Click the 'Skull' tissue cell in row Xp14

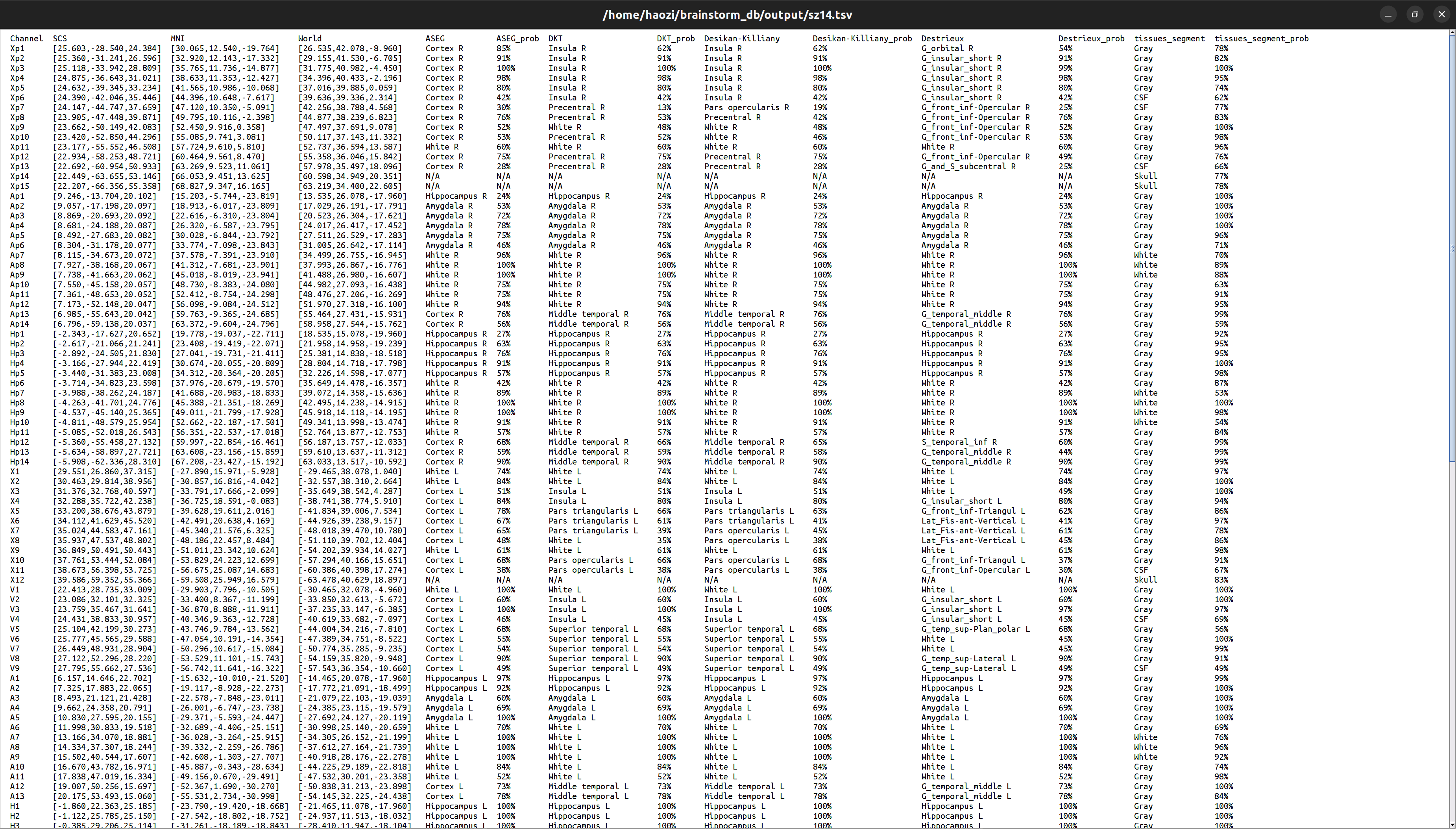pyautogui.click(x=1146, y=176)
